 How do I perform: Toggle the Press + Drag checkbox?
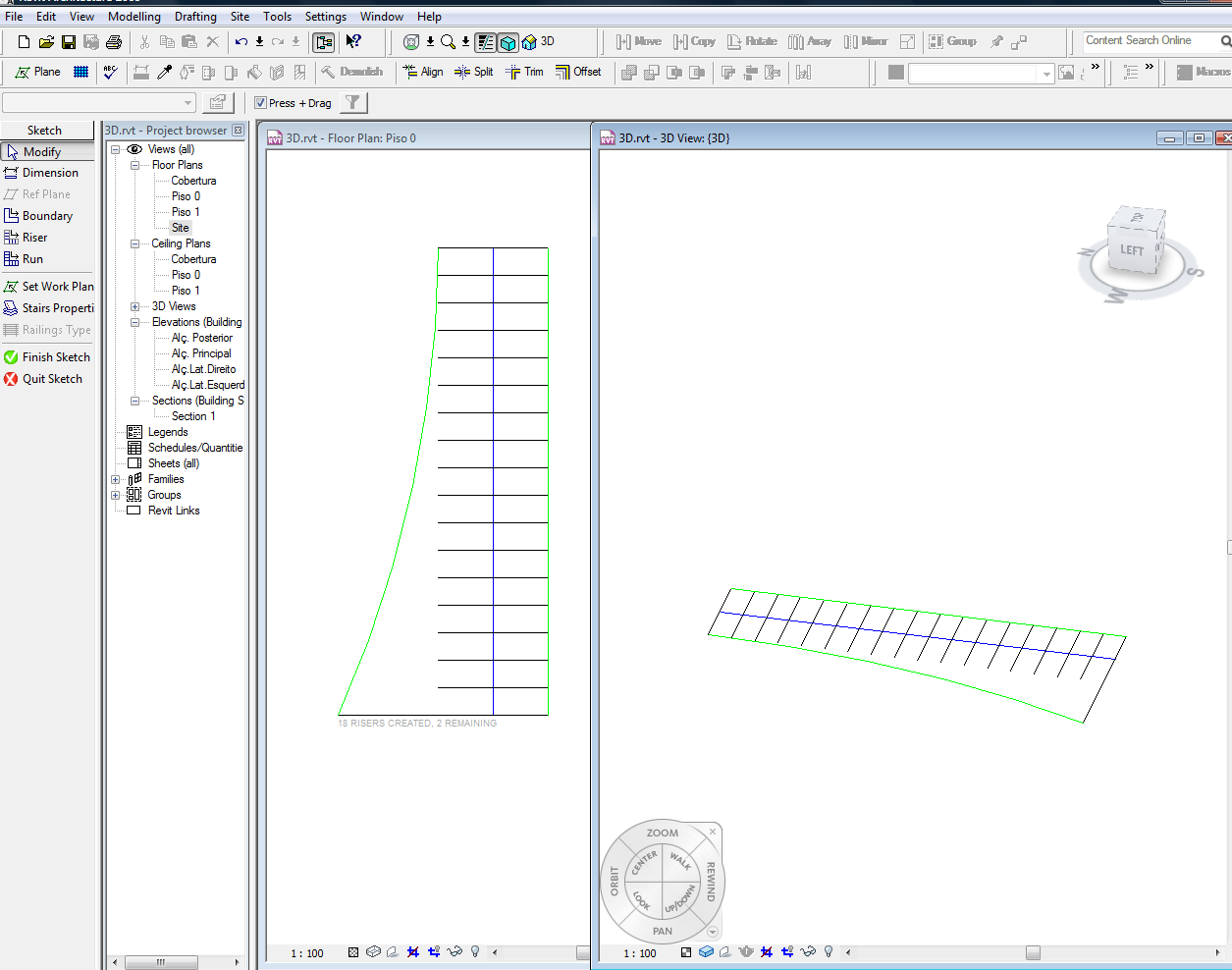pyautogui.click(x=261, y=103)
